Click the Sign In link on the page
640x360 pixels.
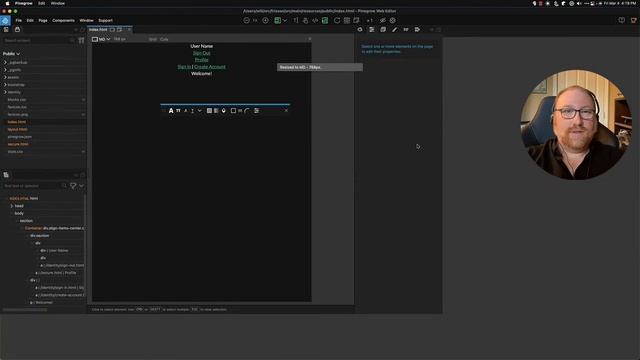point(184,67)
